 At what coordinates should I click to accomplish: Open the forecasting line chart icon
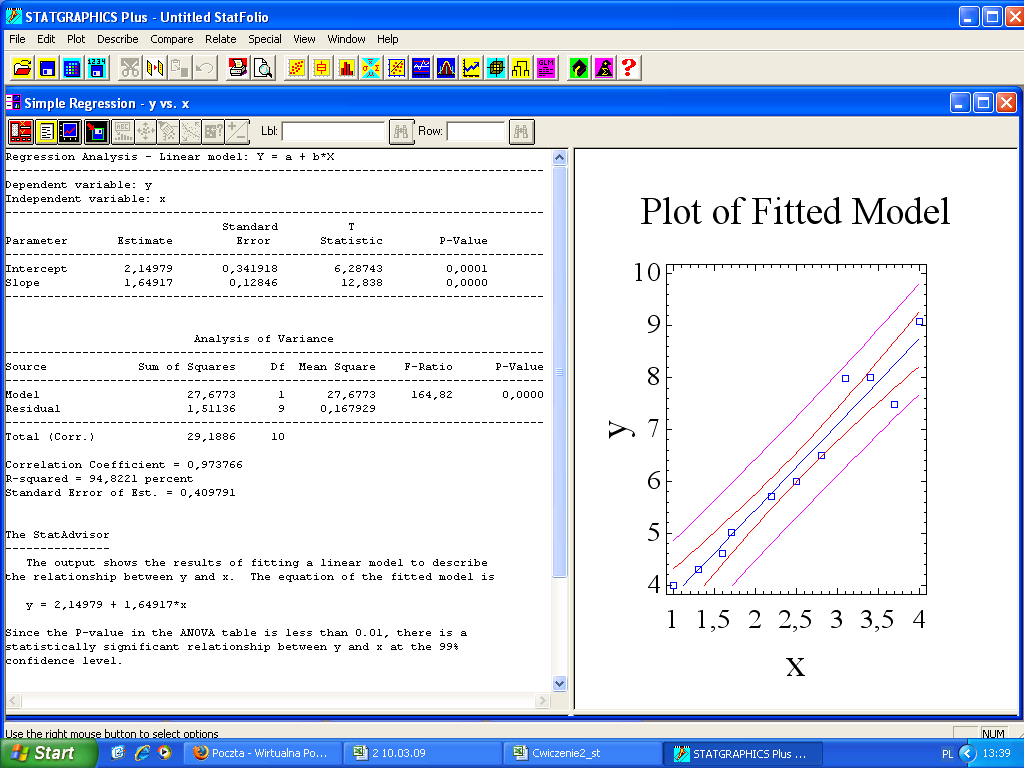pos(471,68)
